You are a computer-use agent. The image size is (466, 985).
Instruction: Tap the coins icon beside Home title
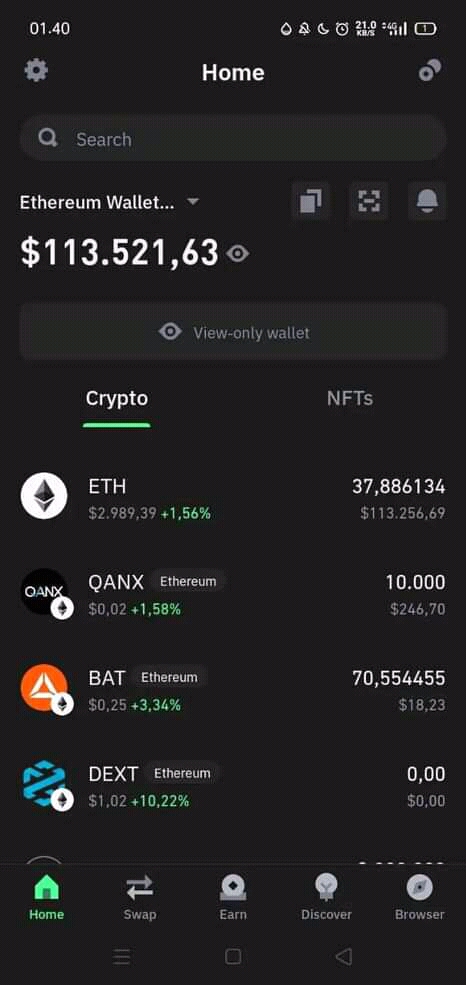[x=430, y=71]
